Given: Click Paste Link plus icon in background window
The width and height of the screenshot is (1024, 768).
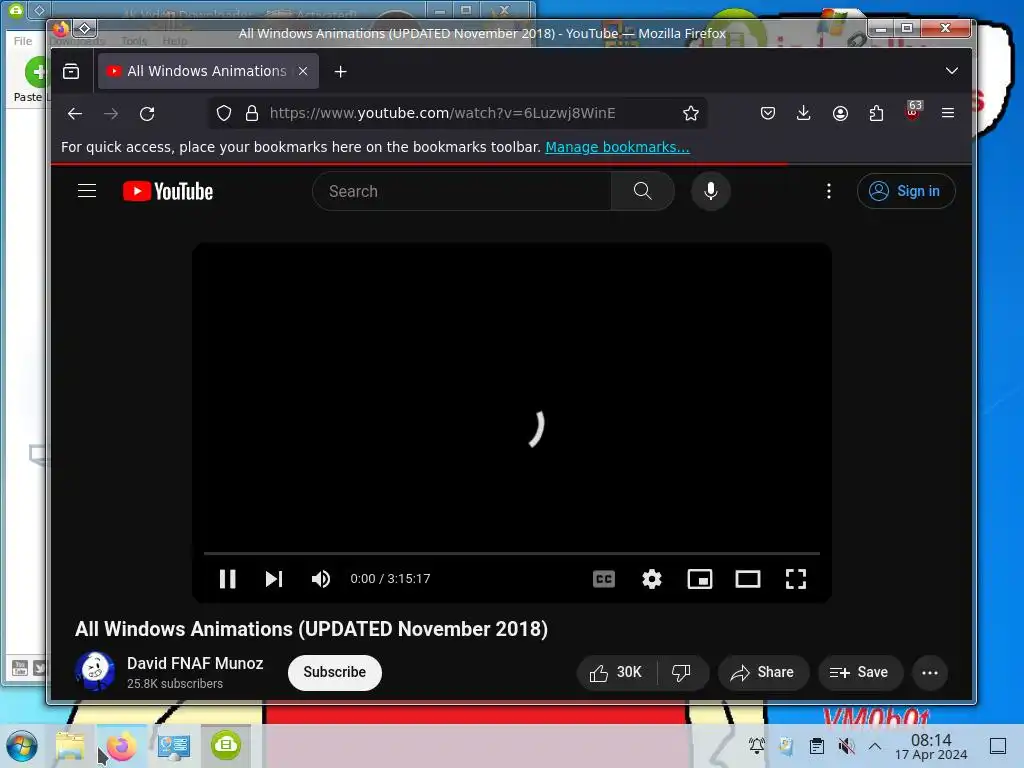Looking at the screenshot, I should click(36, 72).
